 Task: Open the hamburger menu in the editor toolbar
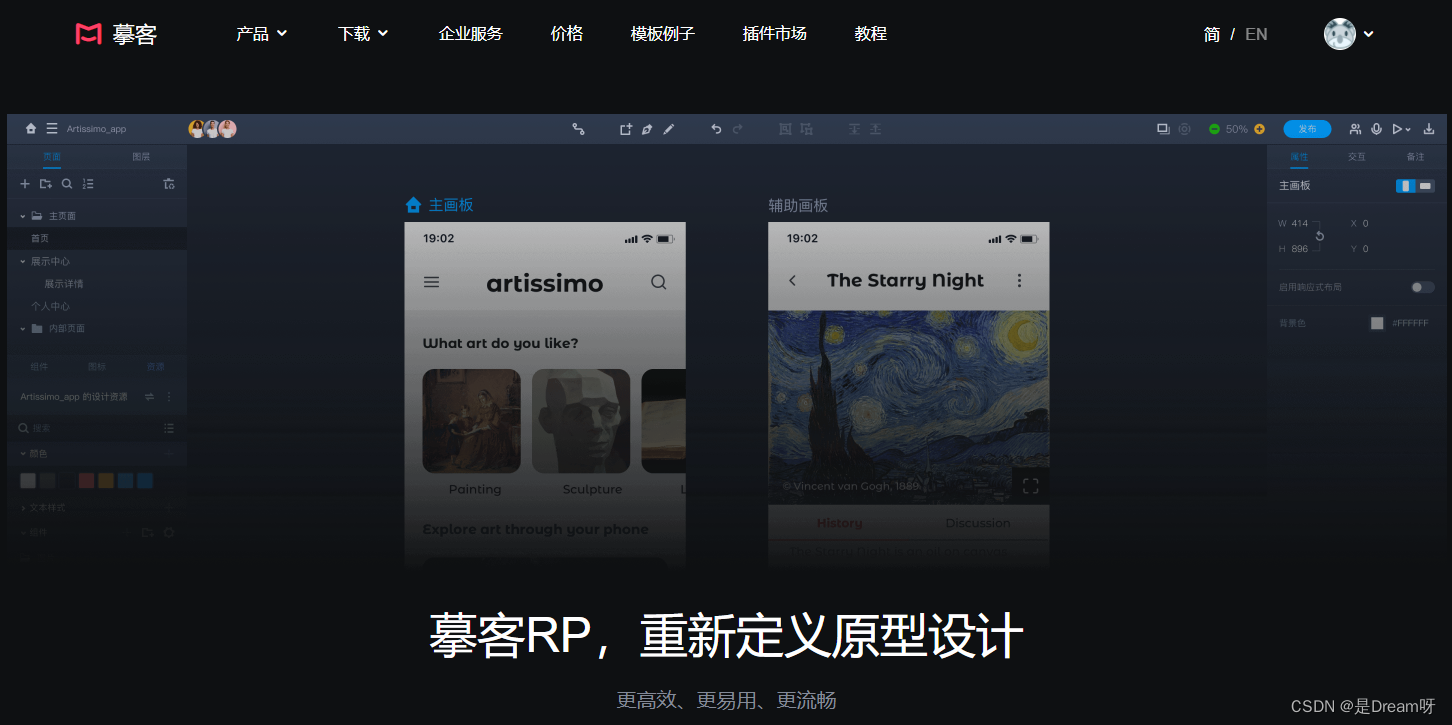(x=52, y=129)
